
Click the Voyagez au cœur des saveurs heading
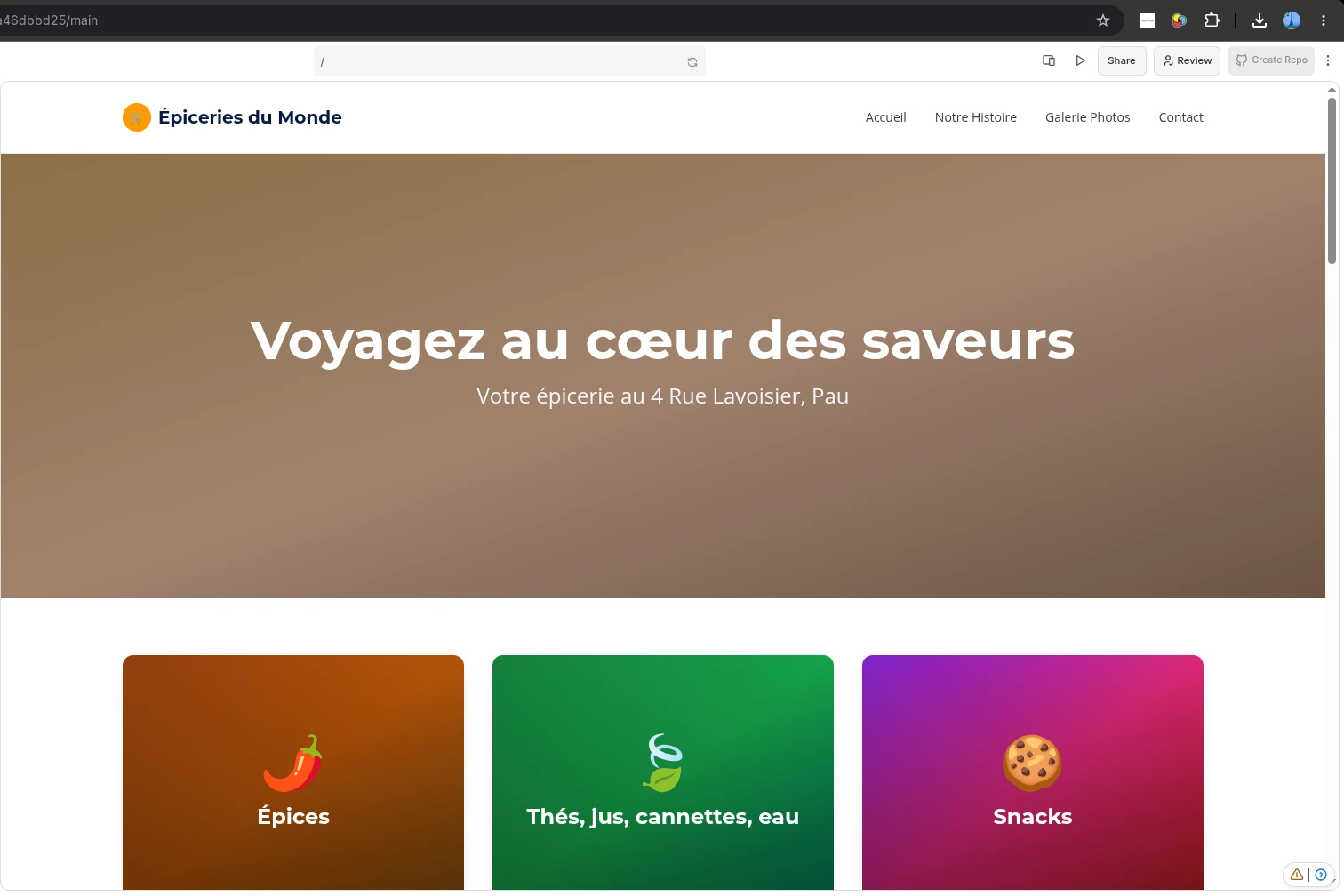[x=663, y=340]
